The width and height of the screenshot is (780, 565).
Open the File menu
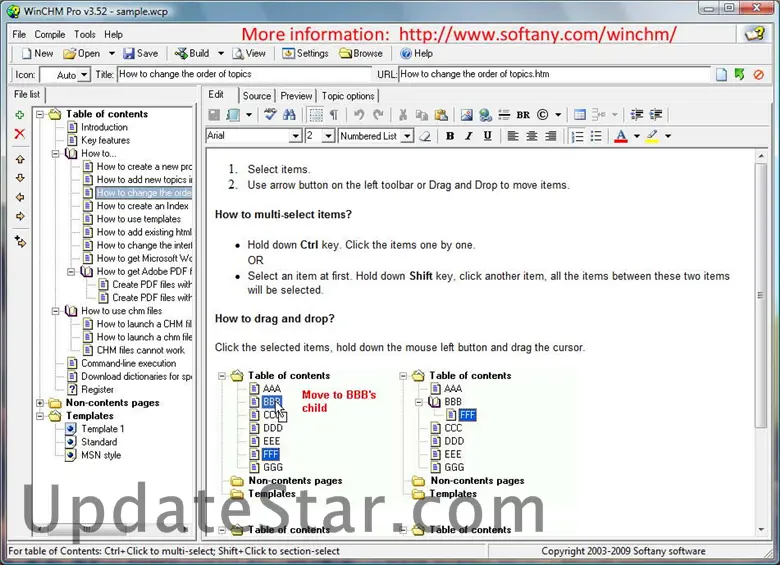tap(19, 34)
